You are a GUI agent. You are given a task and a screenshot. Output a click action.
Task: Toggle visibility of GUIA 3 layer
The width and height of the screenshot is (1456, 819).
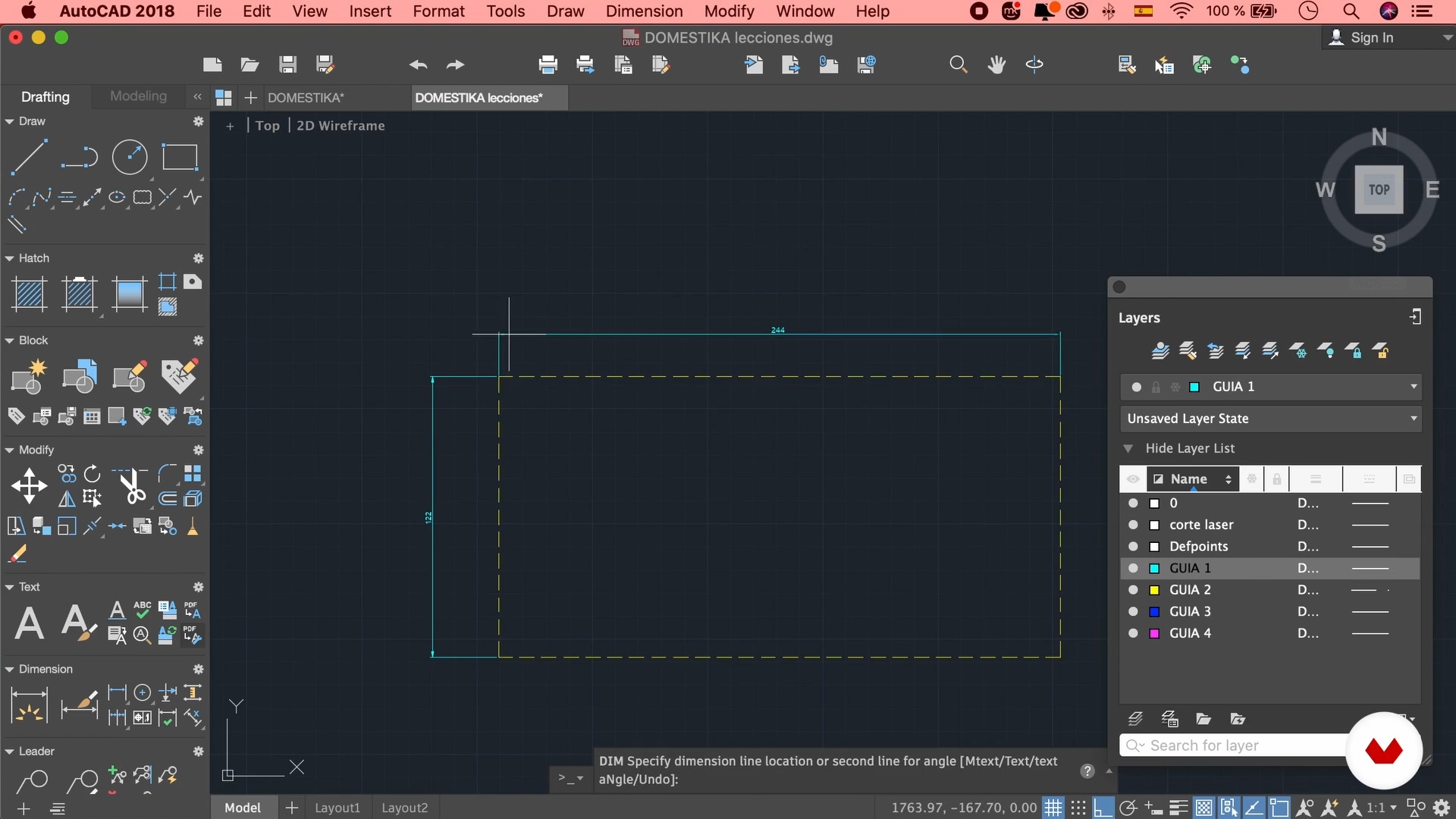(1133, 611)
